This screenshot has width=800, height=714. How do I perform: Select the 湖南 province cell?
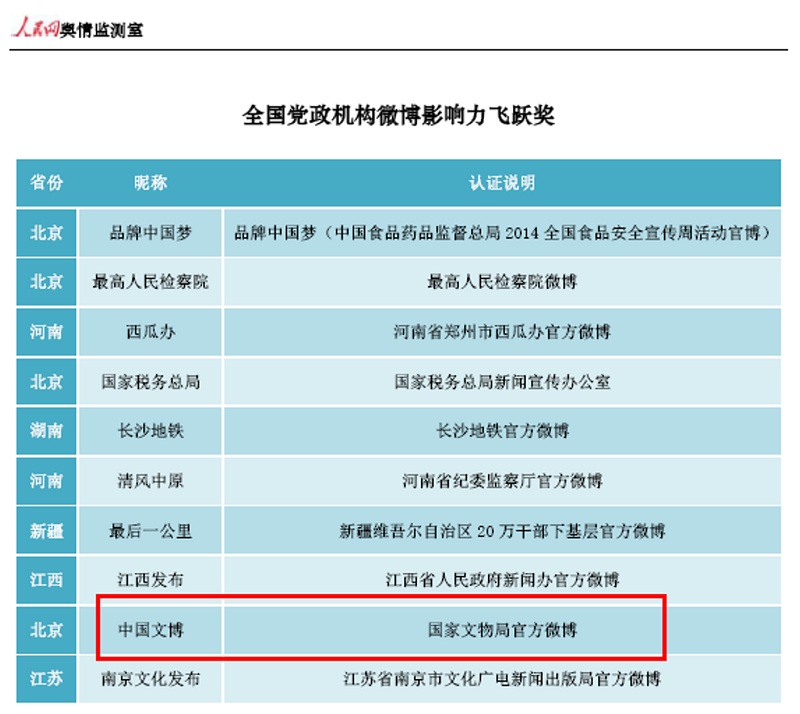[46, 431]
